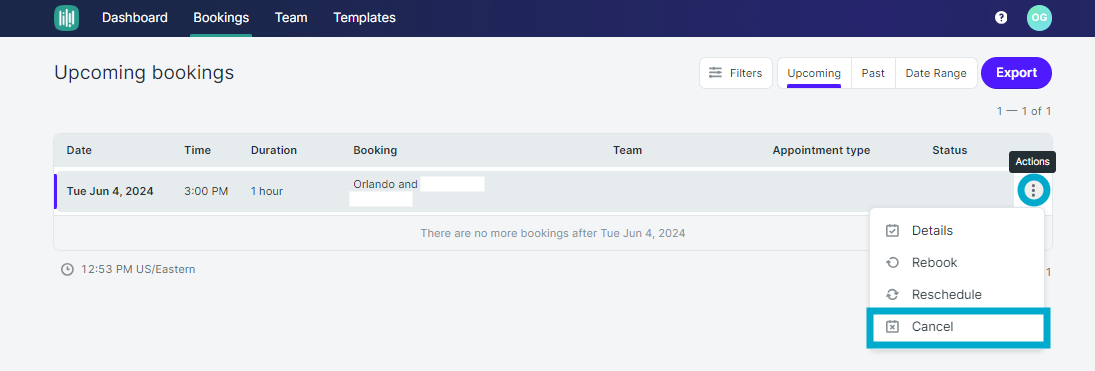The image size is (1095, 371).
Task: Open the OG user avatar menu
Action: 1039,17
